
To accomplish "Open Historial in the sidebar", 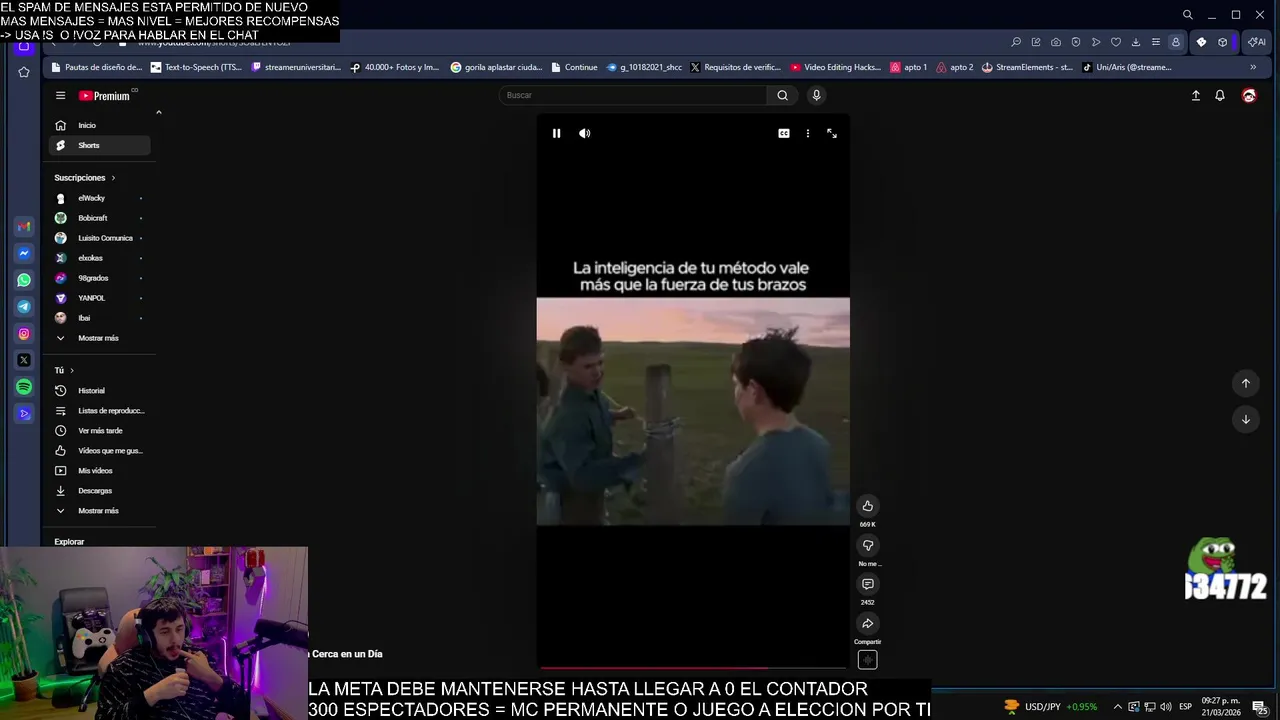I will pyautogui.click(x=99, y=391).
